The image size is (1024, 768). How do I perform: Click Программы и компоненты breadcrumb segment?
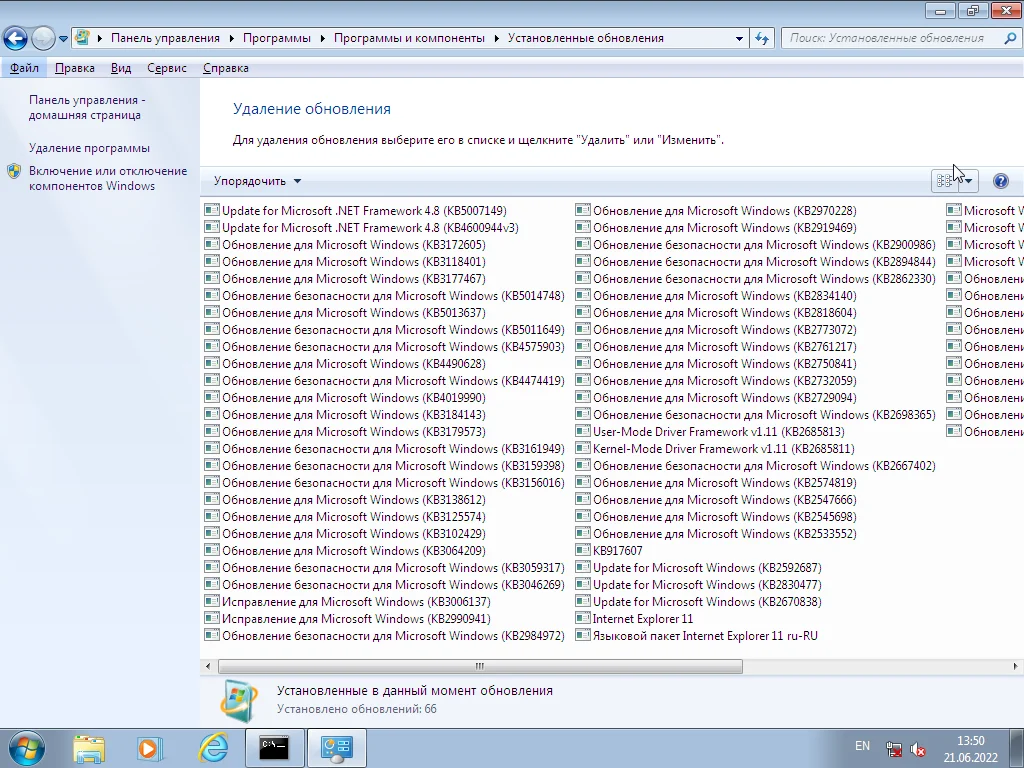409,38
